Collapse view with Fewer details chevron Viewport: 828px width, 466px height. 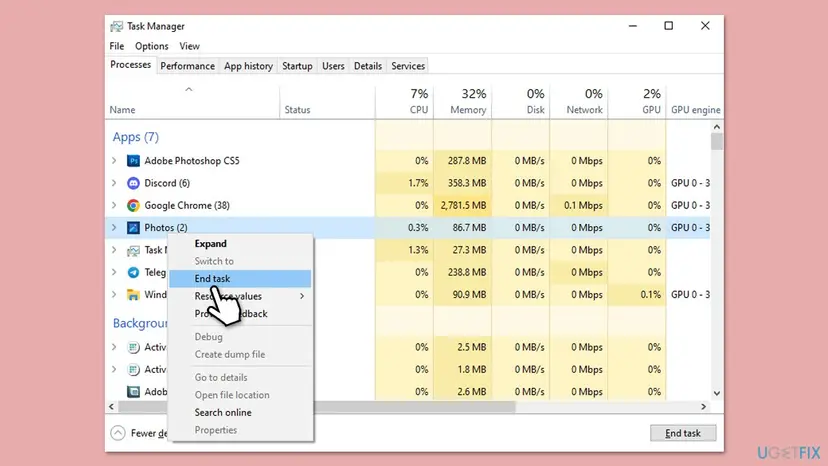[118, 433]
